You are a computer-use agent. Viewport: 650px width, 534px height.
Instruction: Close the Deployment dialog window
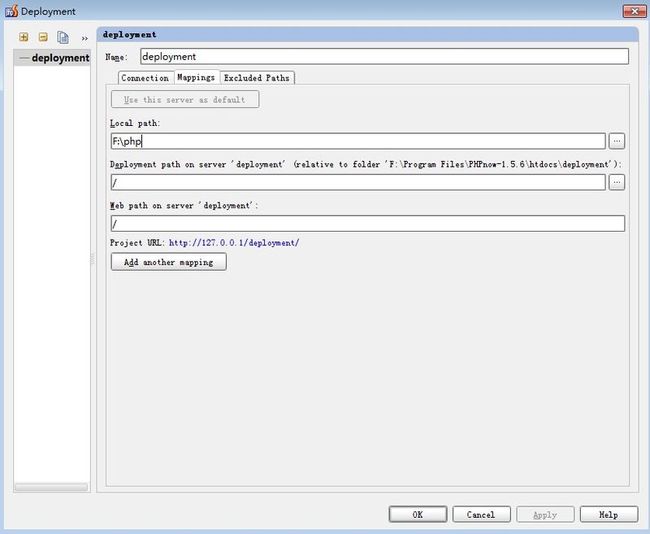coord(634,11)
